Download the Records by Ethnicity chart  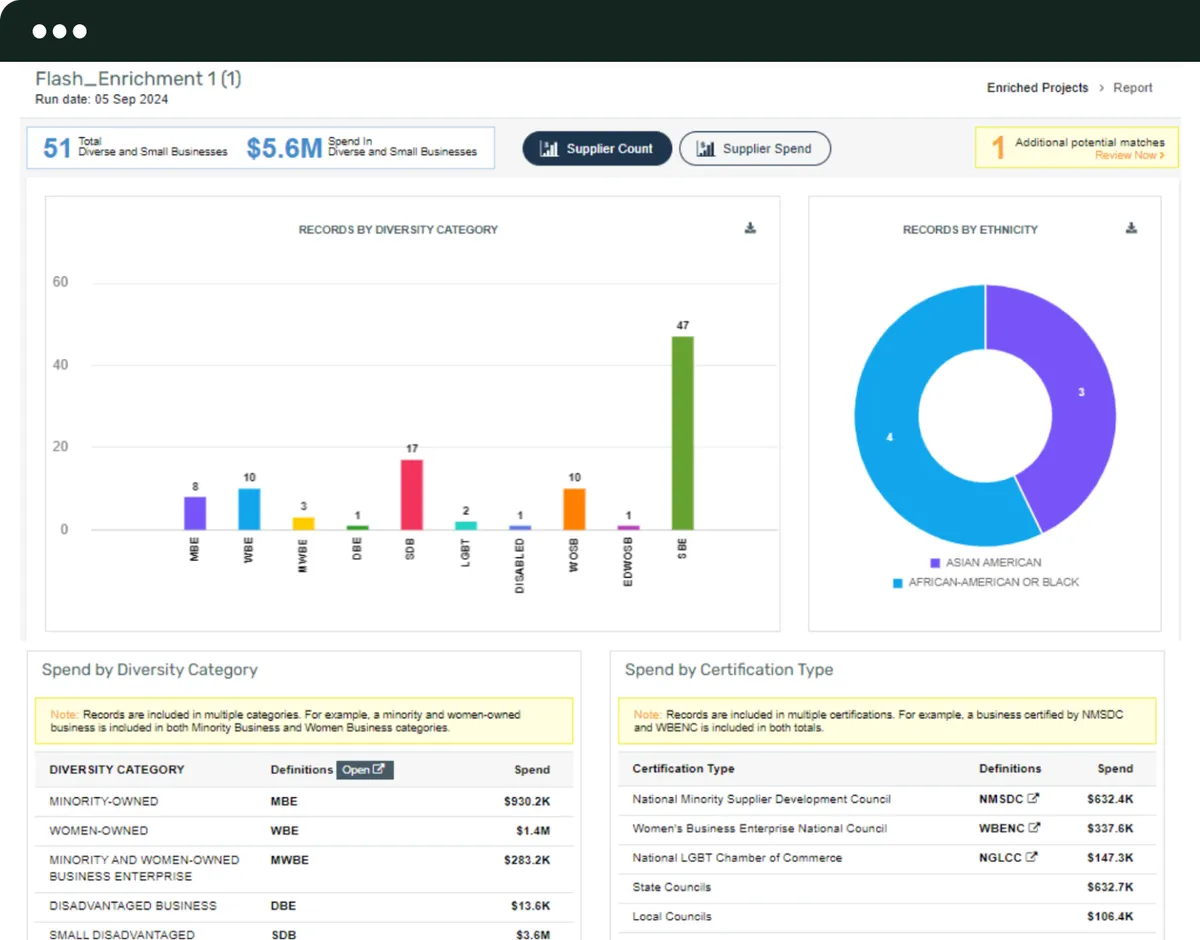coord(1131,228)
